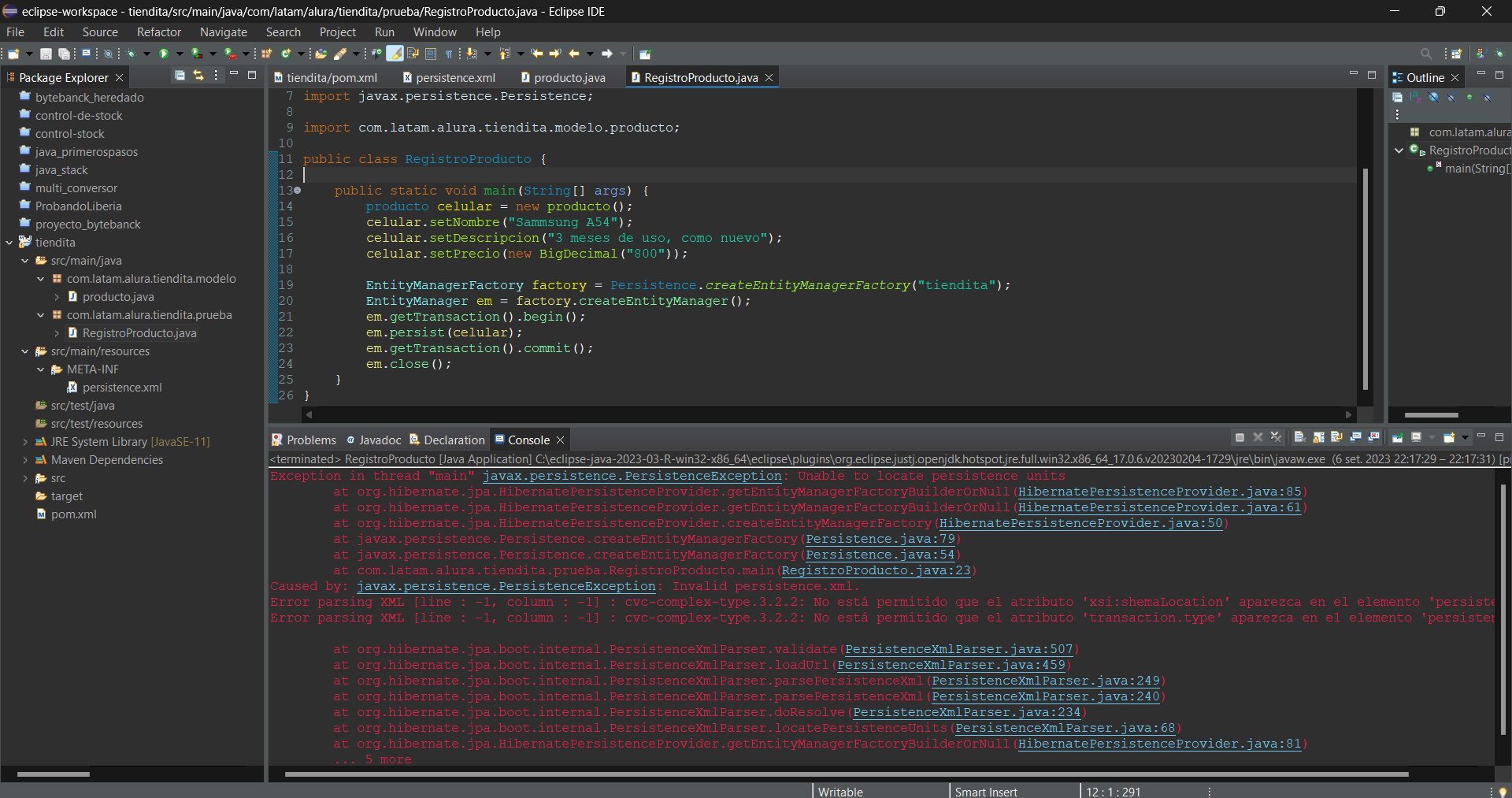Toggle Skip All Breakpoints
Image resolution: width=1512 pixels, height=798 pixels.
pyautogui.click(x=108, y=54)
